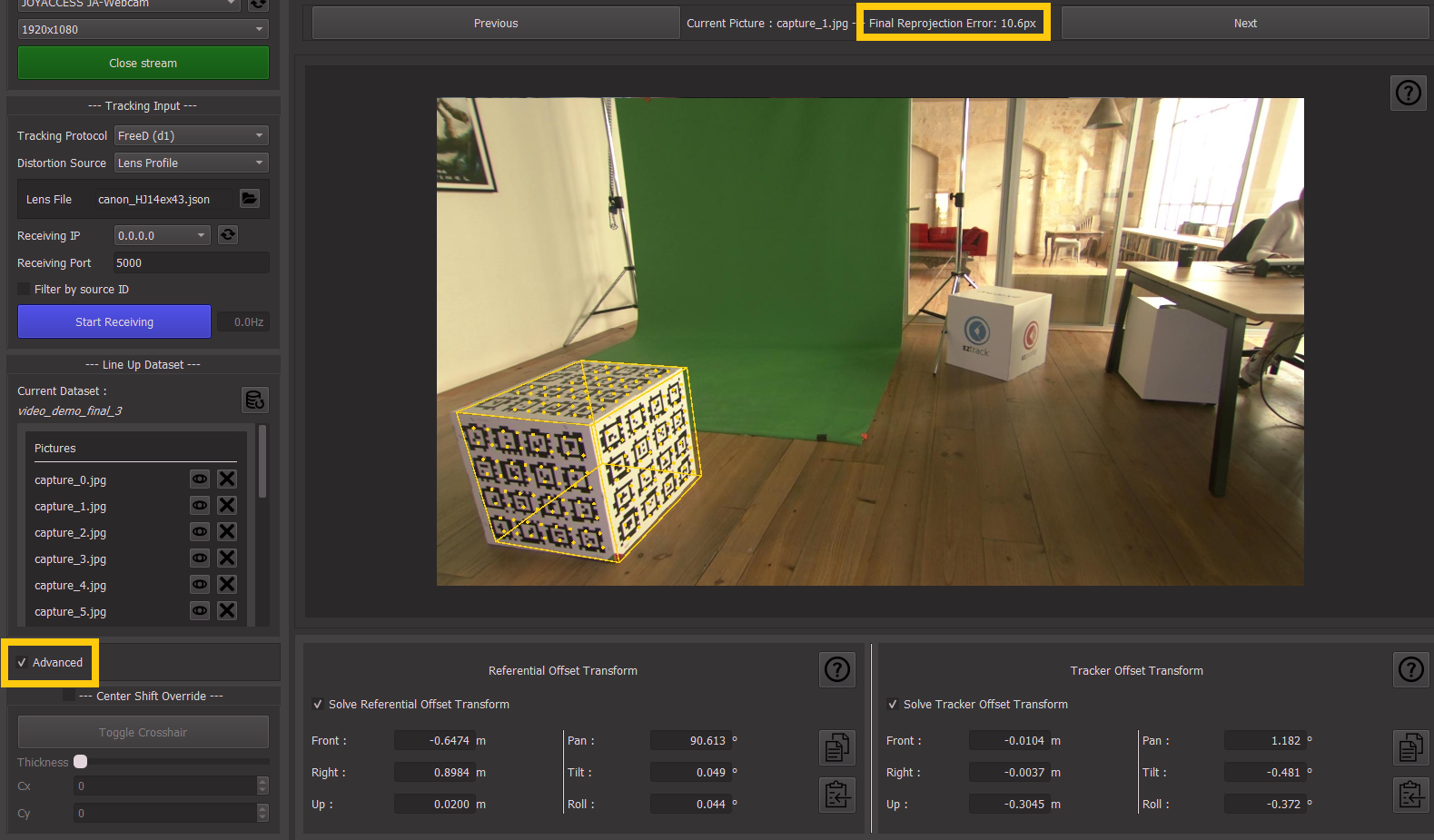Open viewport help question mark icon
This screenshot has height=840, width=1434.
coord(1408,93)
